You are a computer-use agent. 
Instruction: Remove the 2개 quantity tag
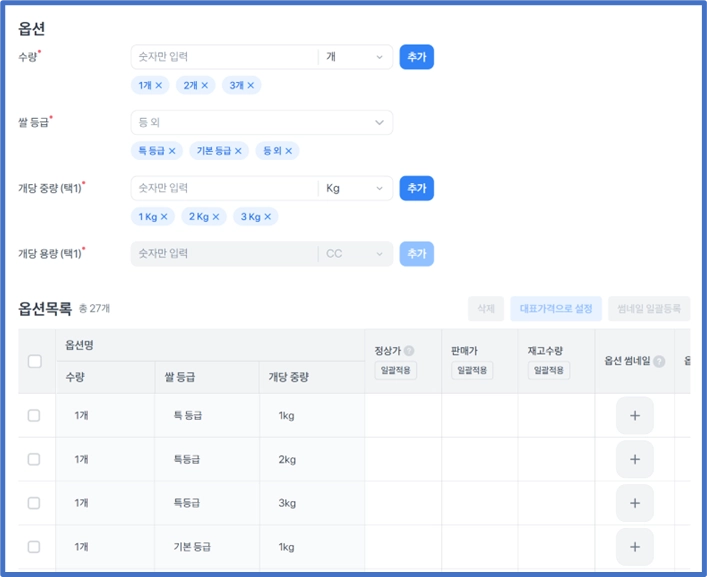point(205,85)
